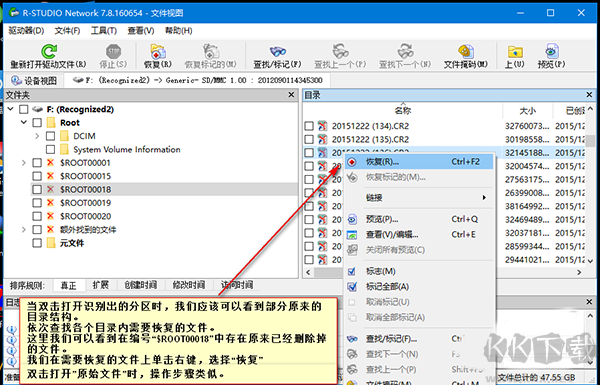This screenshot has width=600, height=385.
Task: Sort by 修改时间 tab
Action: [188, 285]
